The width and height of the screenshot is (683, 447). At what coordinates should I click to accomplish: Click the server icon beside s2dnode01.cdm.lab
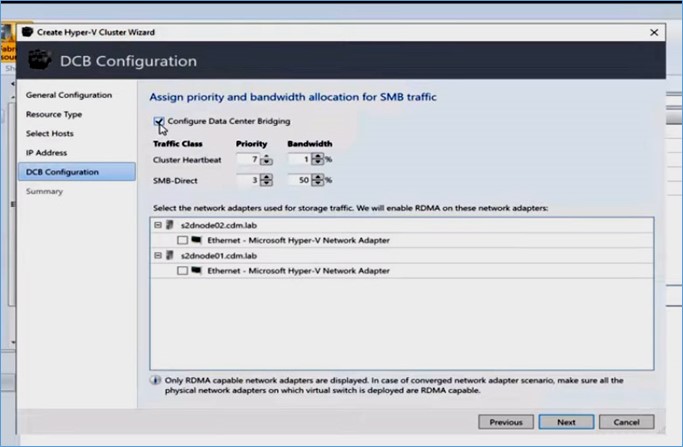tap(170, 256)
